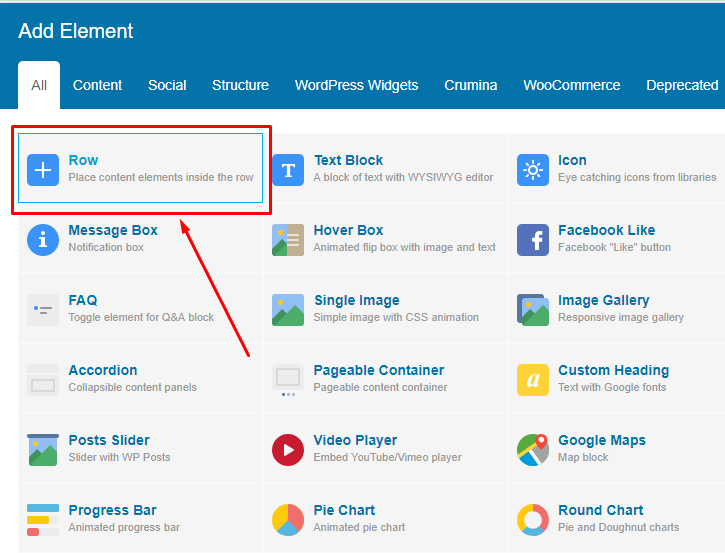Image resolution: width=725 pixels, height=553 pixels.
Task: Add the Message Box title link
Action: pos(113,230)
